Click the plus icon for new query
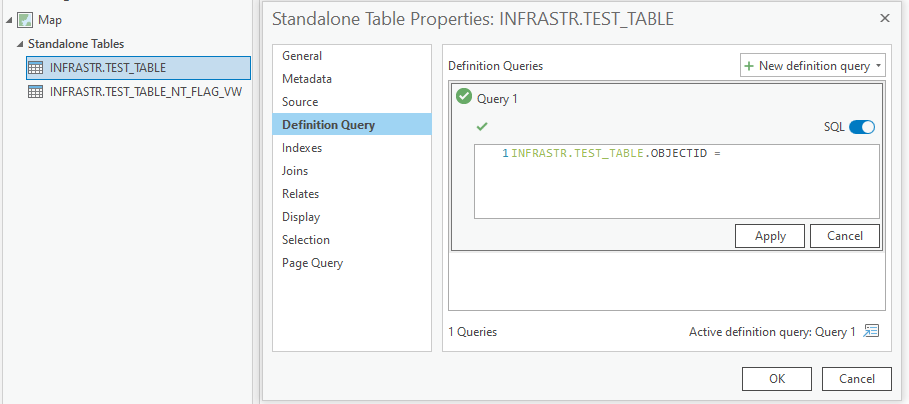The height and width of the screenshot is (404, 909). click(x=749, y=66)
